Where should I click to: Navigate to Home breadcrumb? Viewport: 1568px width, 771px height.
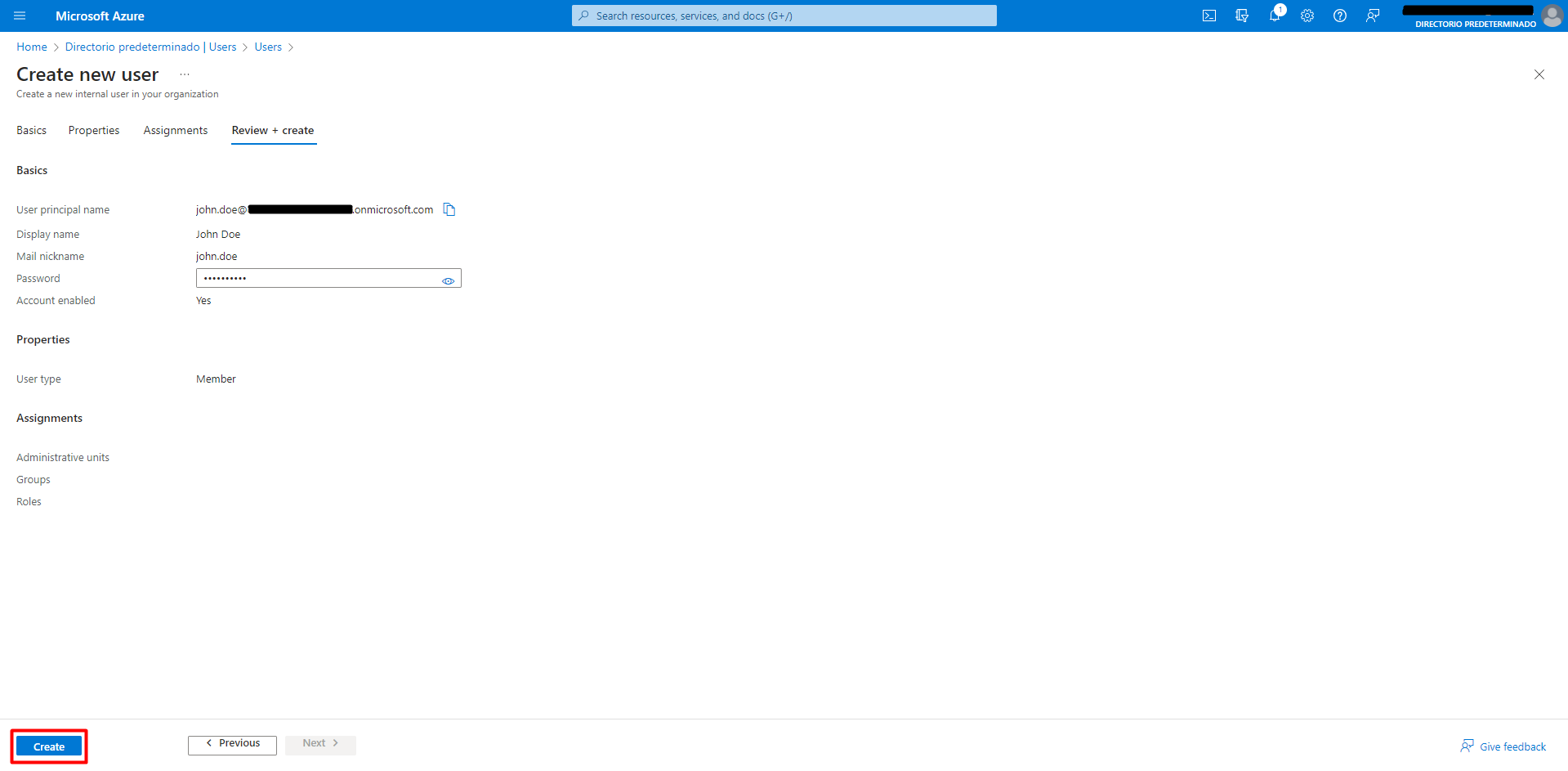point(32,47)
